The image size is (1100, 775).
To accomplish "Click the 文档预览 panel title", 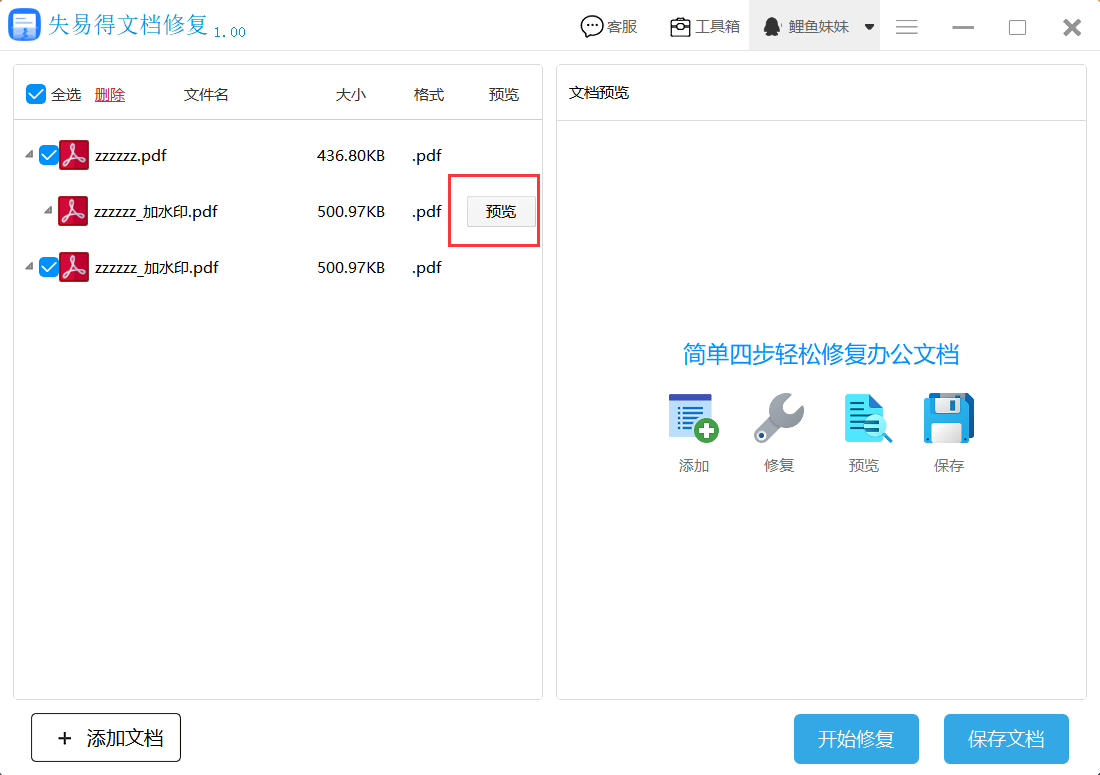I will pos(598,93).
